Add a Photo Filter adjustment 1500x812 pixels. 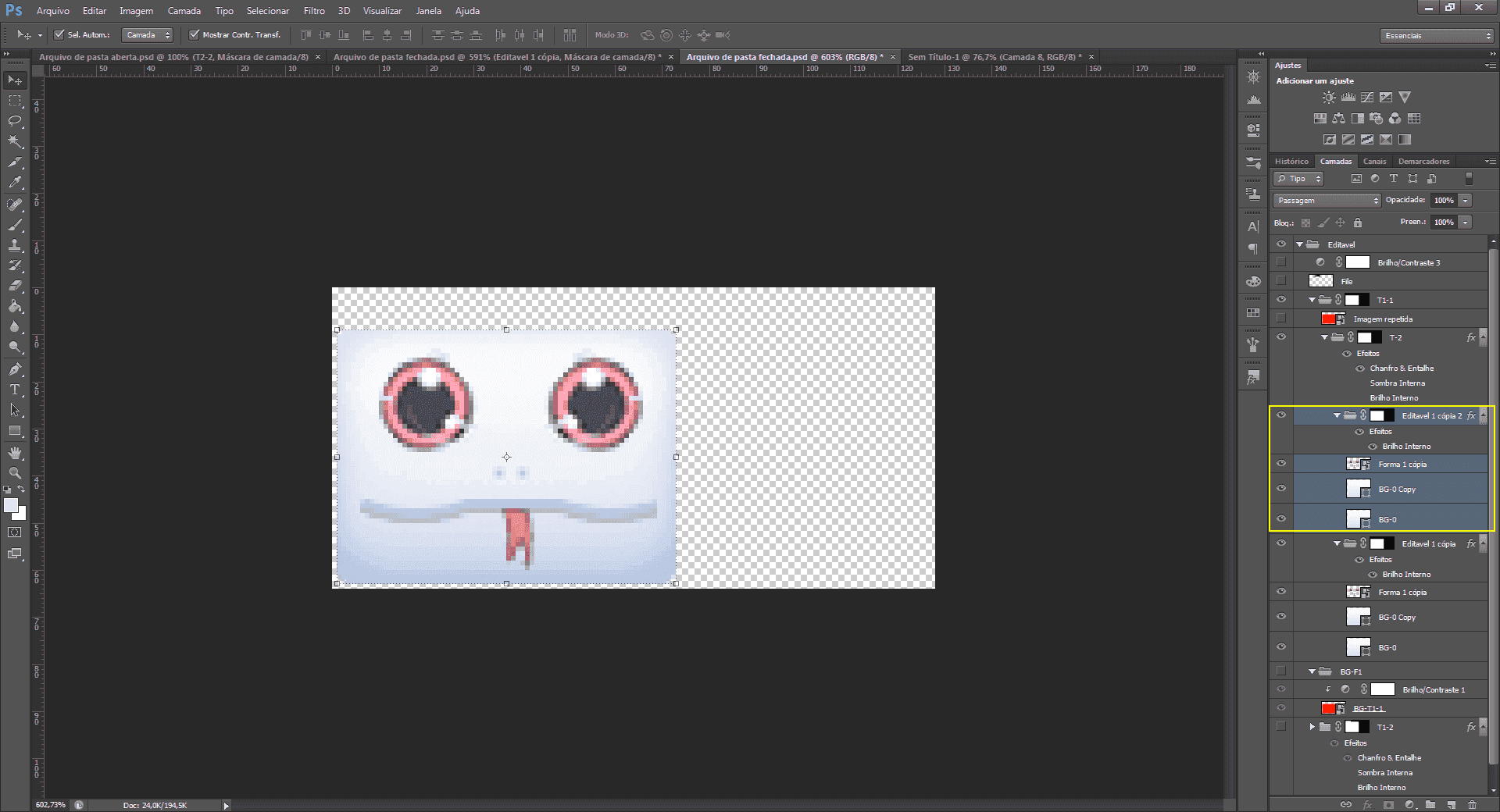[1377, 119]
